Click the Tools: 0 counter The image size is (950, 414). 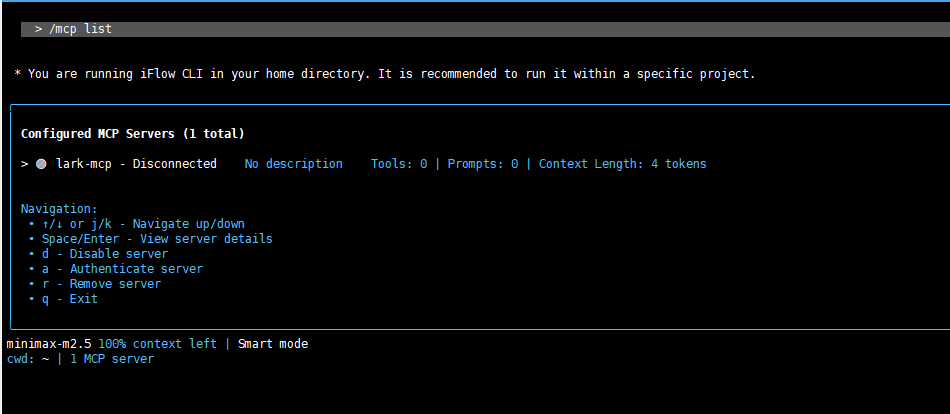(x=399, y=164)
